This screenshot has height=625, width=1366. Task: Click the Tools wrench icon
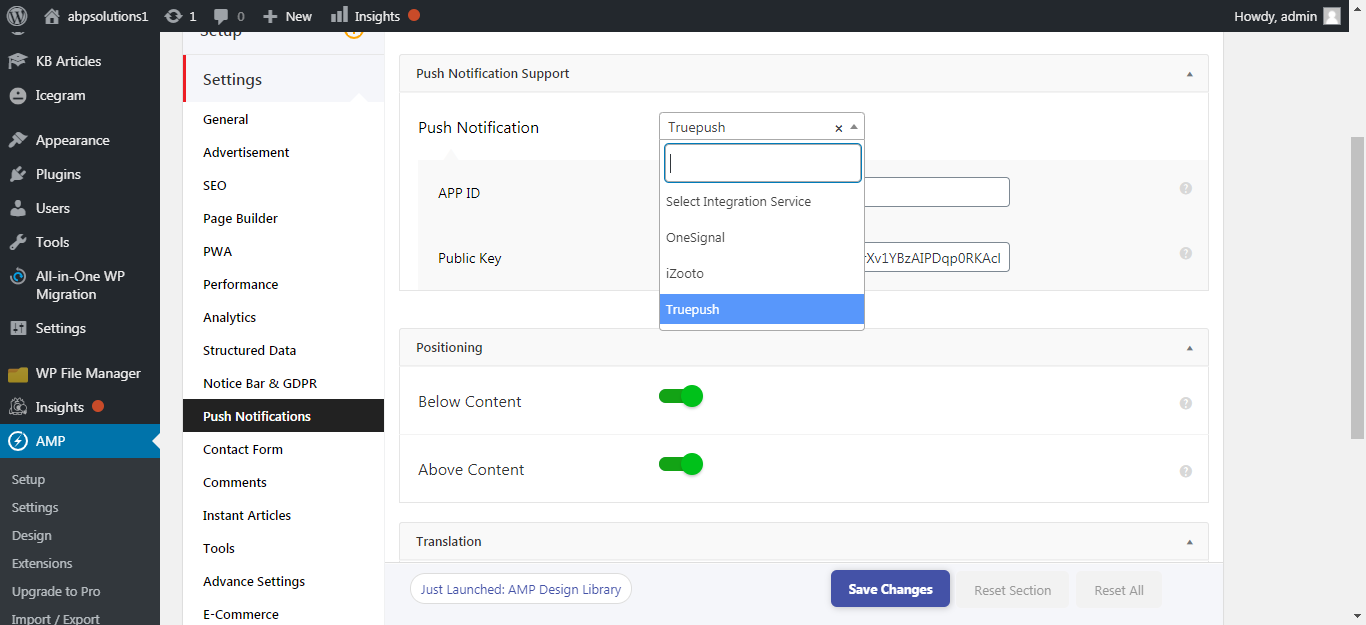(17, 242)
